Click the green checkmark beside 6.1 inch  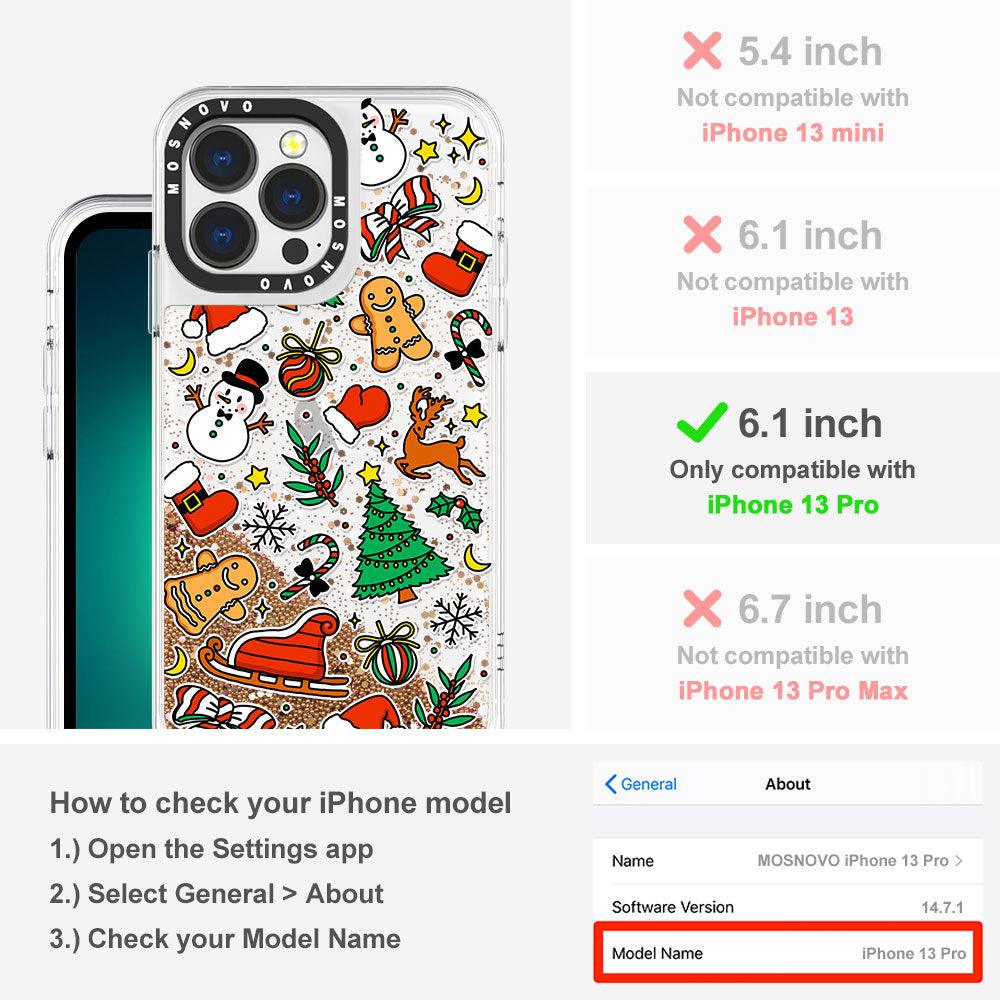(702, 422)
